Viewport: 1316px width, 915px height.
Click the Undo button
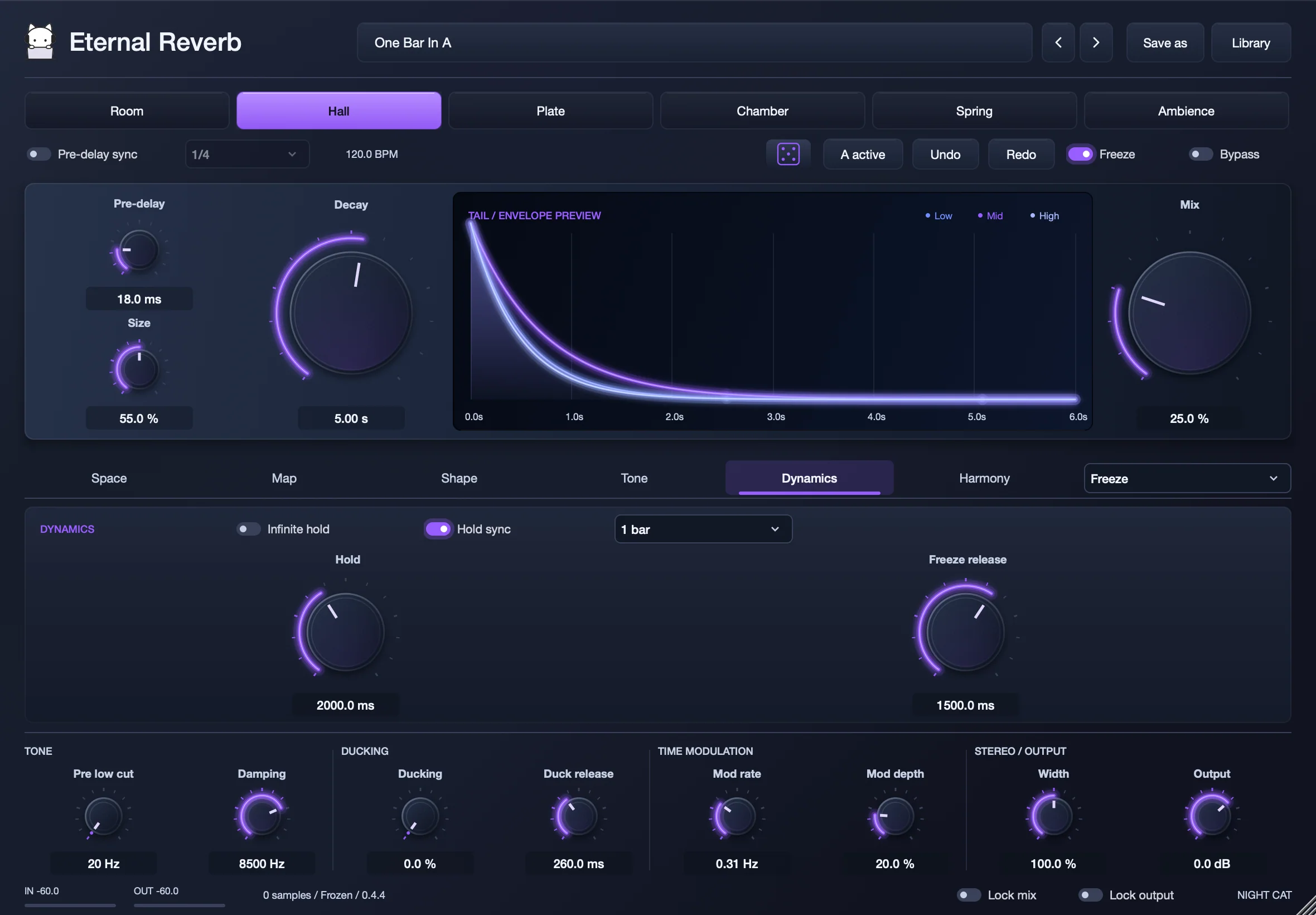click(x=945, y=154)
